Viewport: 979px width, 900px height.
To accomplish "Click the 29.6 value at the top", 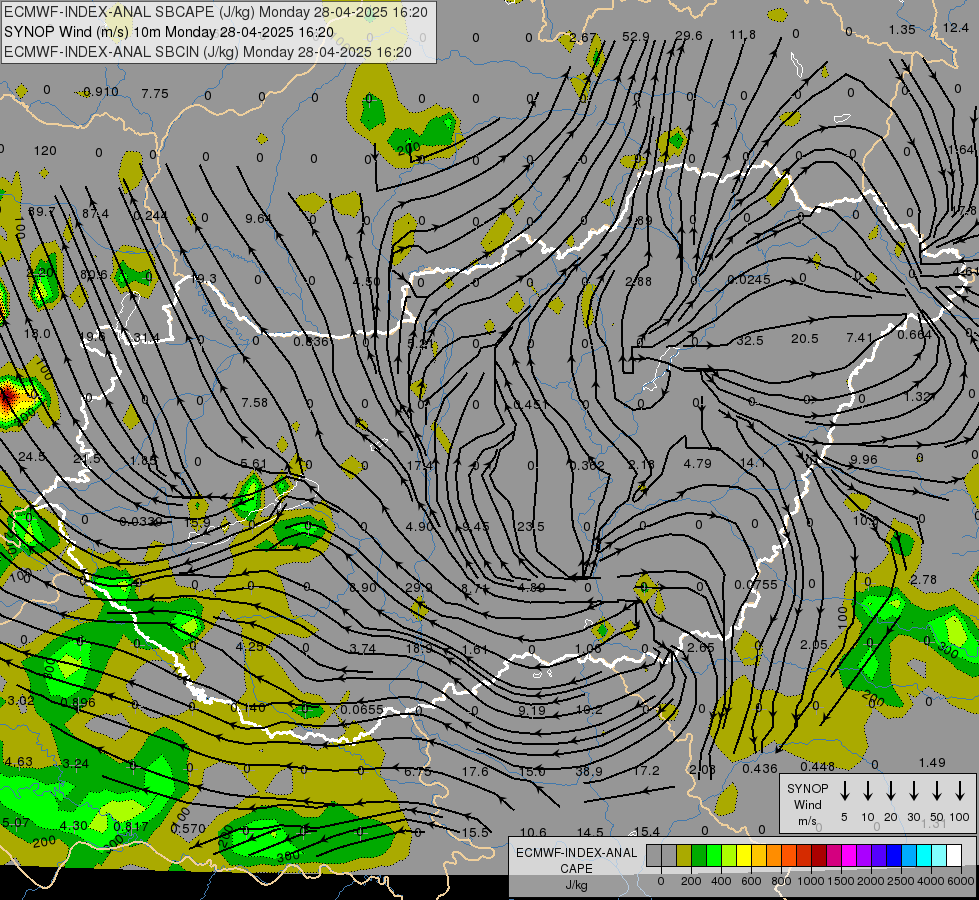I will (x=689, y=36).
